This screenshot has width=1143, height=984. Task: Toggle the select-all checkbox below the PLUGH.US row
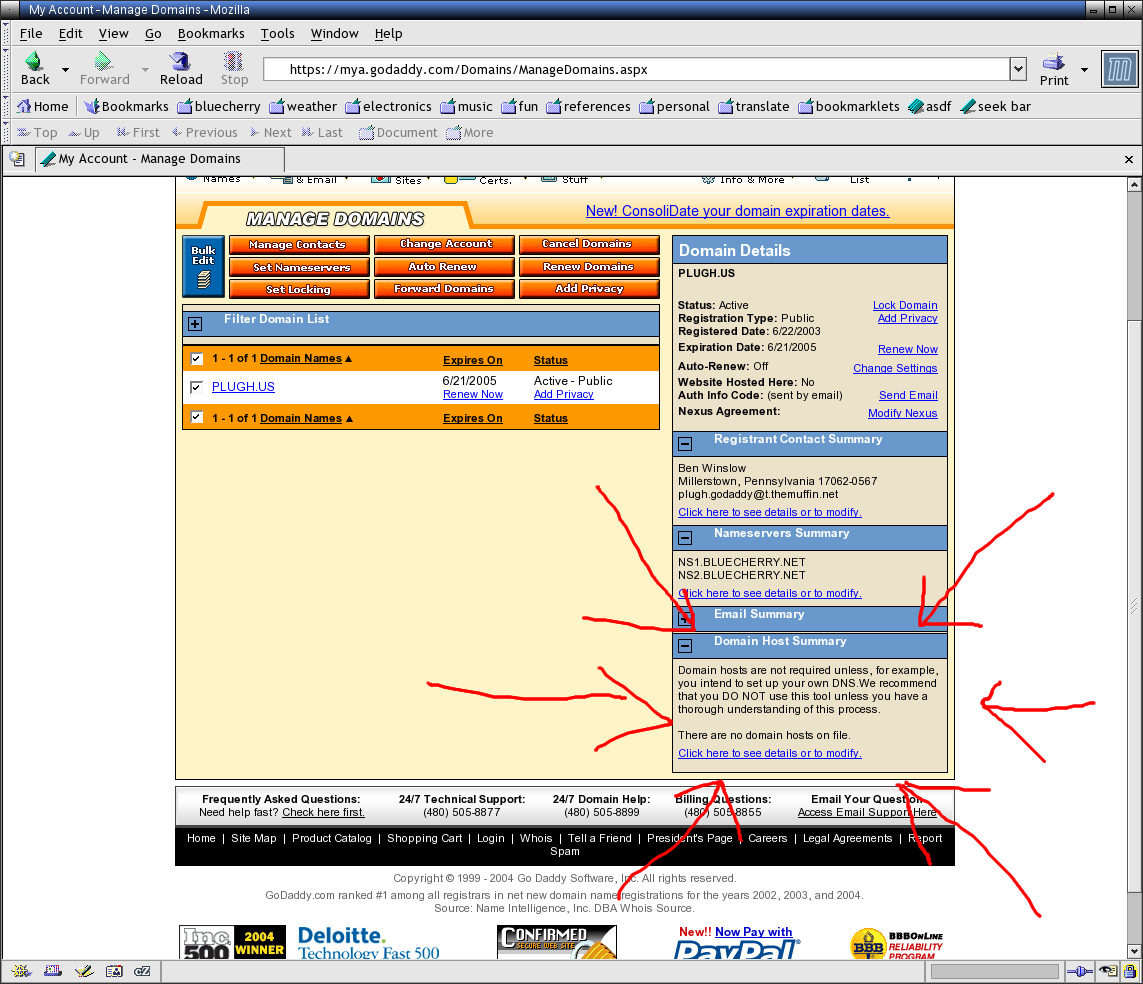(x=196, y=417)
